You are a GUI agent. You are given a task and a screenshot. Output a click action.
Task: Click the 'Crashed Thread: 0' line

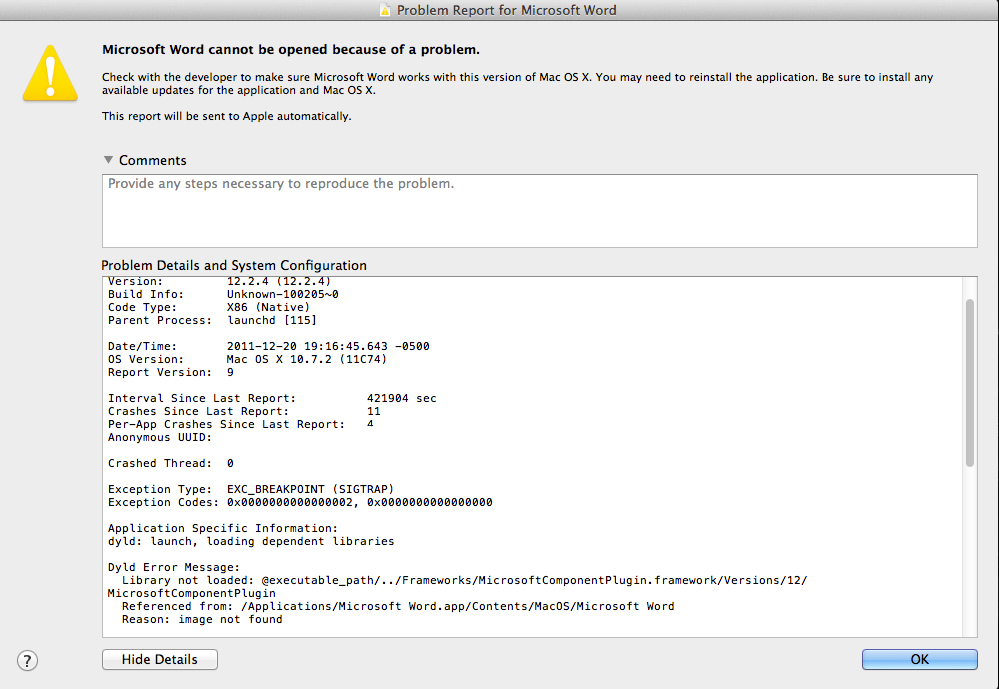[171, 463]
